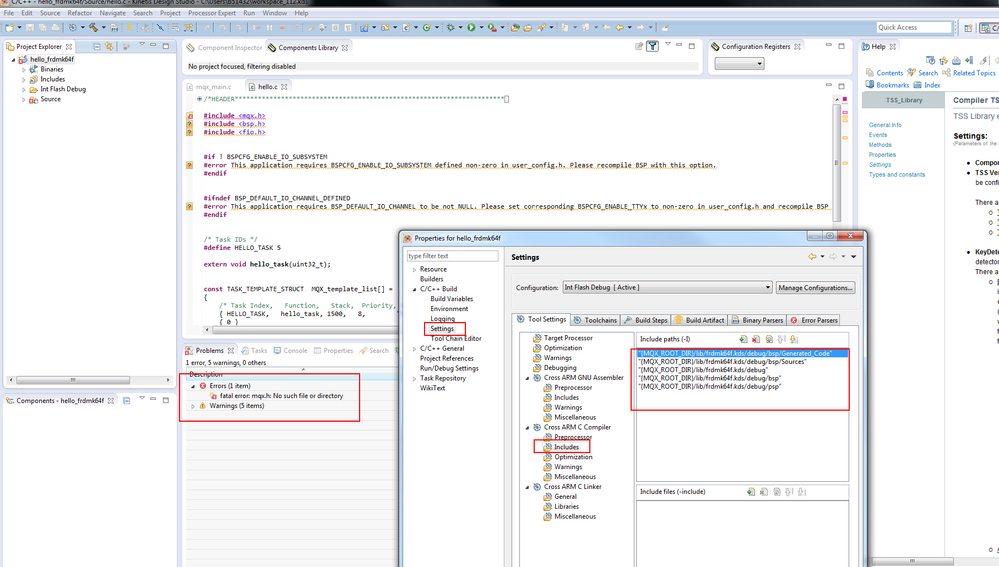The height and width of the screenshot is (567, 999).
Task: Collapse the Errors group in Problems view
Action: (193, 385)
